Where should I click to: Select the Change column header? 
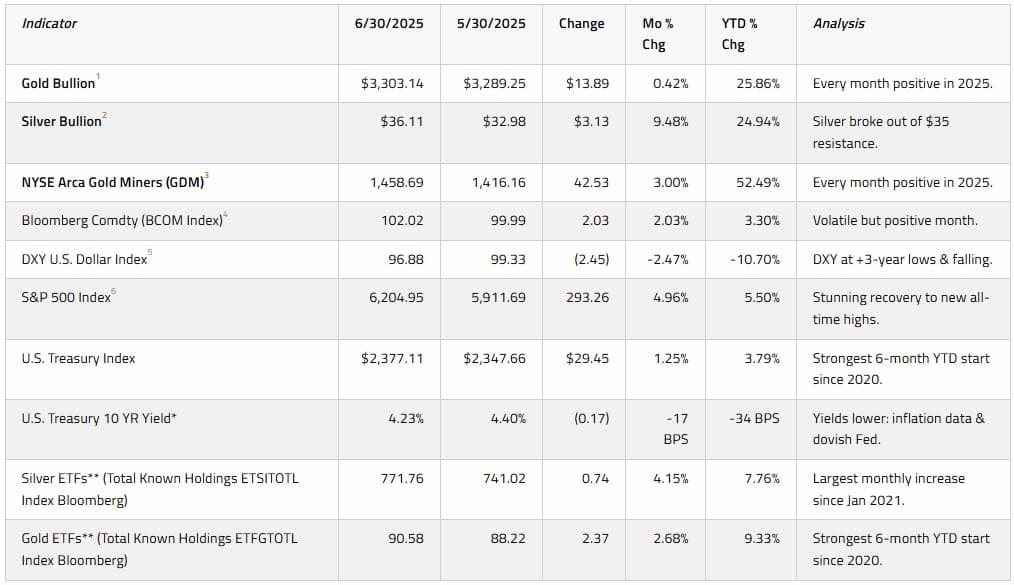[x=581, y=24]
